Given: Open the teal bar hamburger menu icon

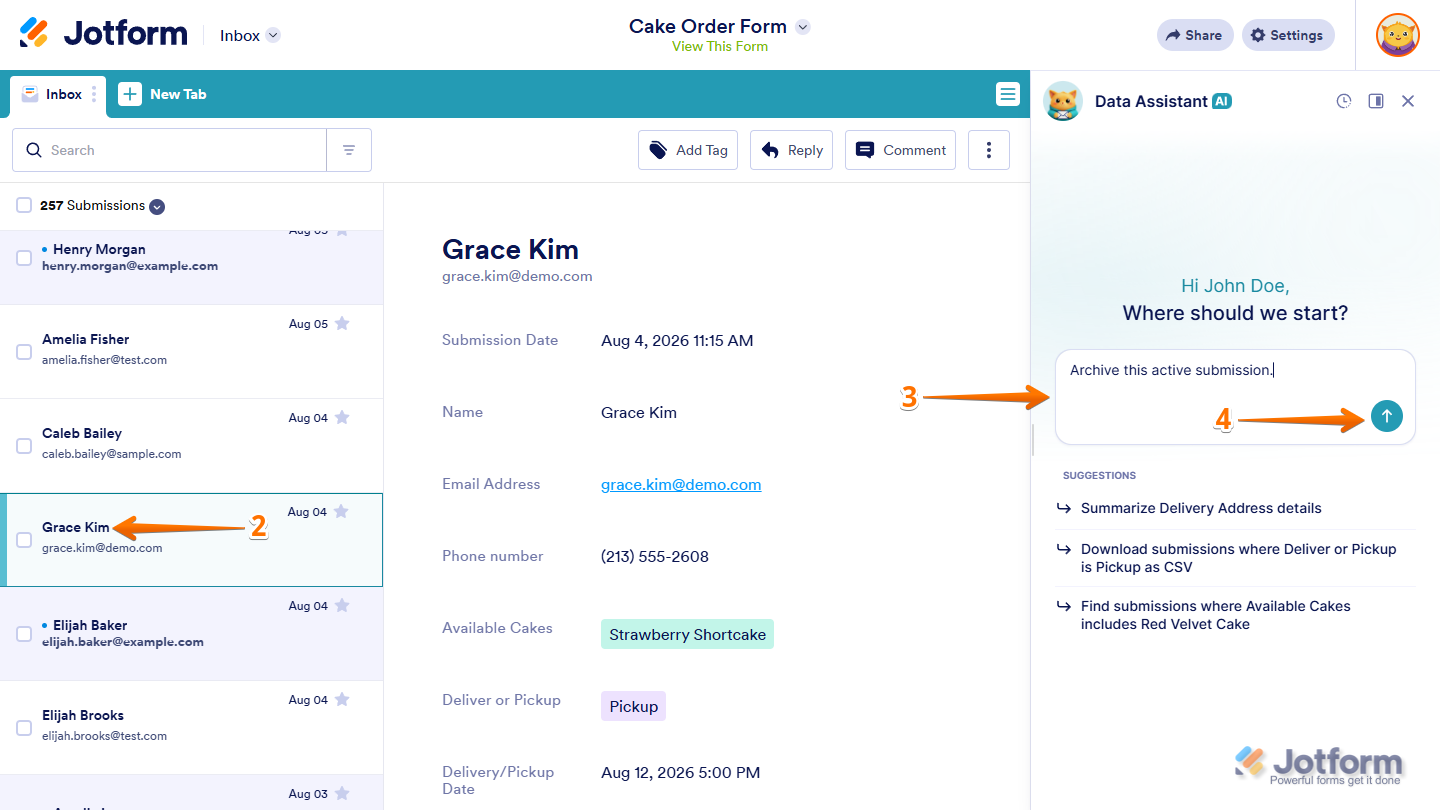Looking at the screenshot, I should 1007,94.
